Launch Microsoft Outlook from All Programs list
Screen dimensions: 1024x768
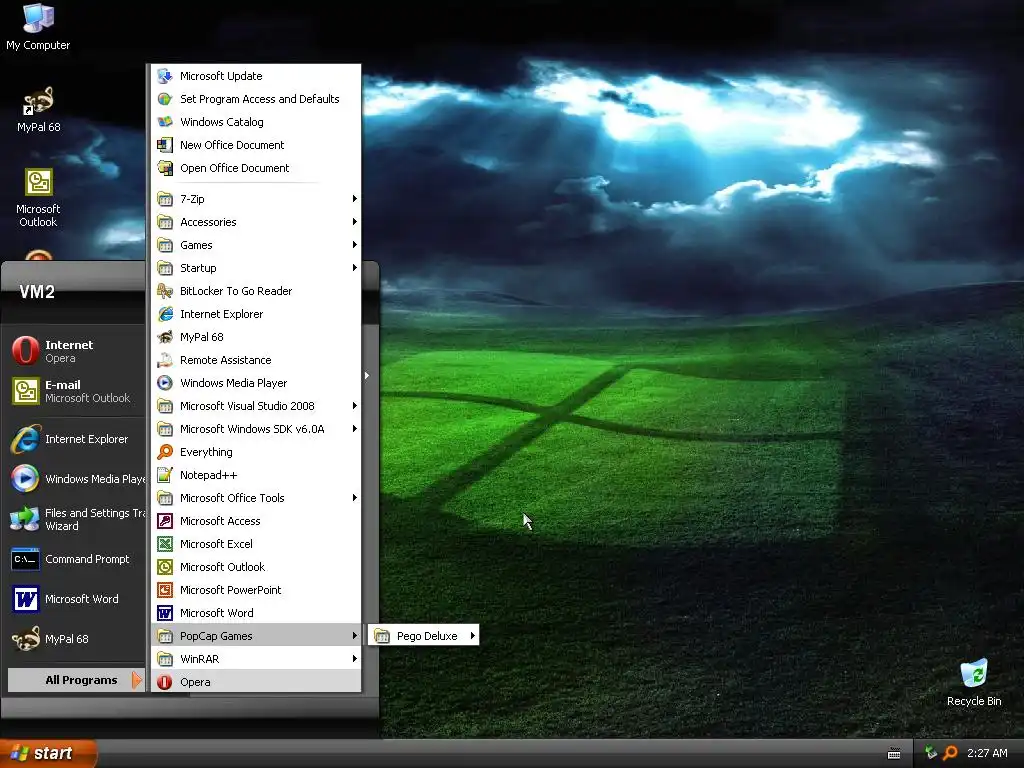[256, 567]
